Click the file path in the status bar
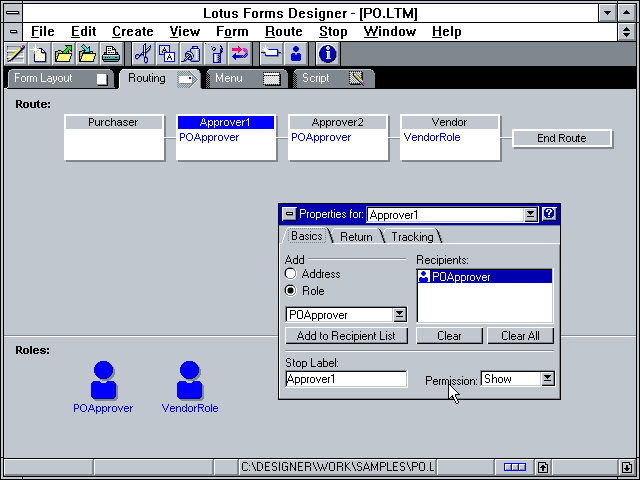The width and height of the screenshot is (640, 480). tap(337, 467)
